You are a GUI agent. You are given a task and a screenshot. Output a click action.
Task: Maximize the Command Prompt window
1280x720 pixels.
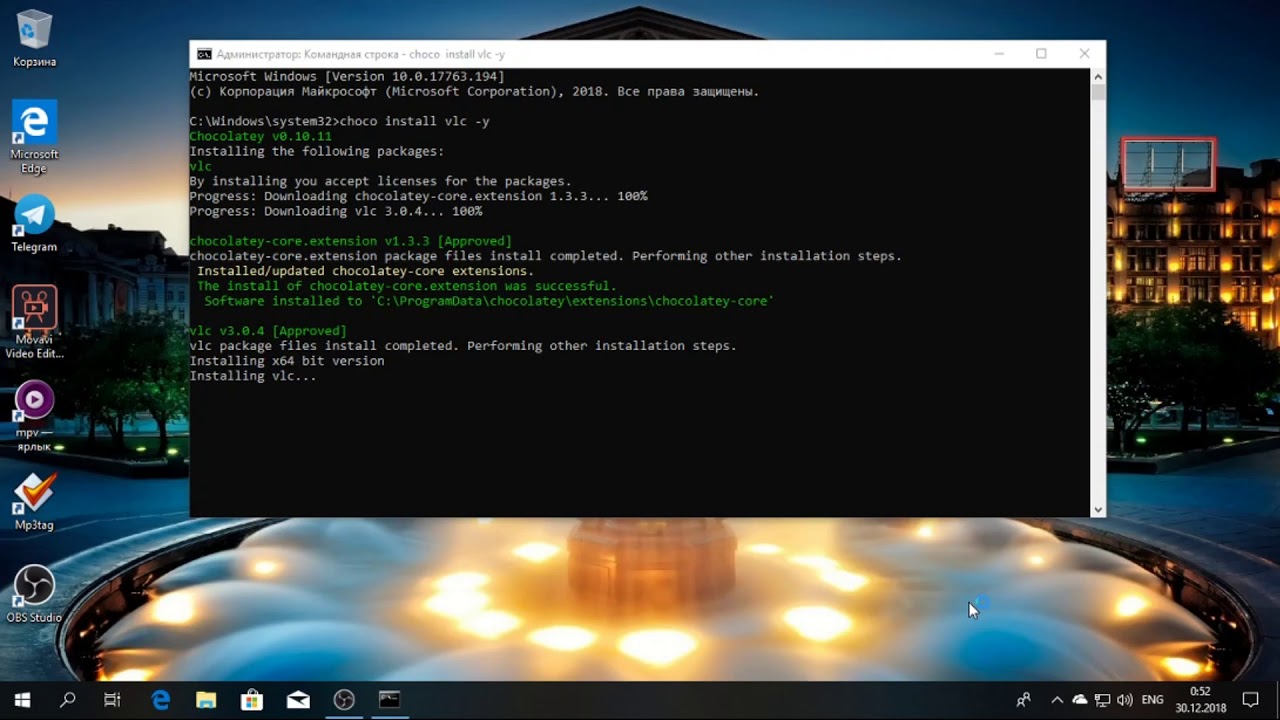(1041, 54)
